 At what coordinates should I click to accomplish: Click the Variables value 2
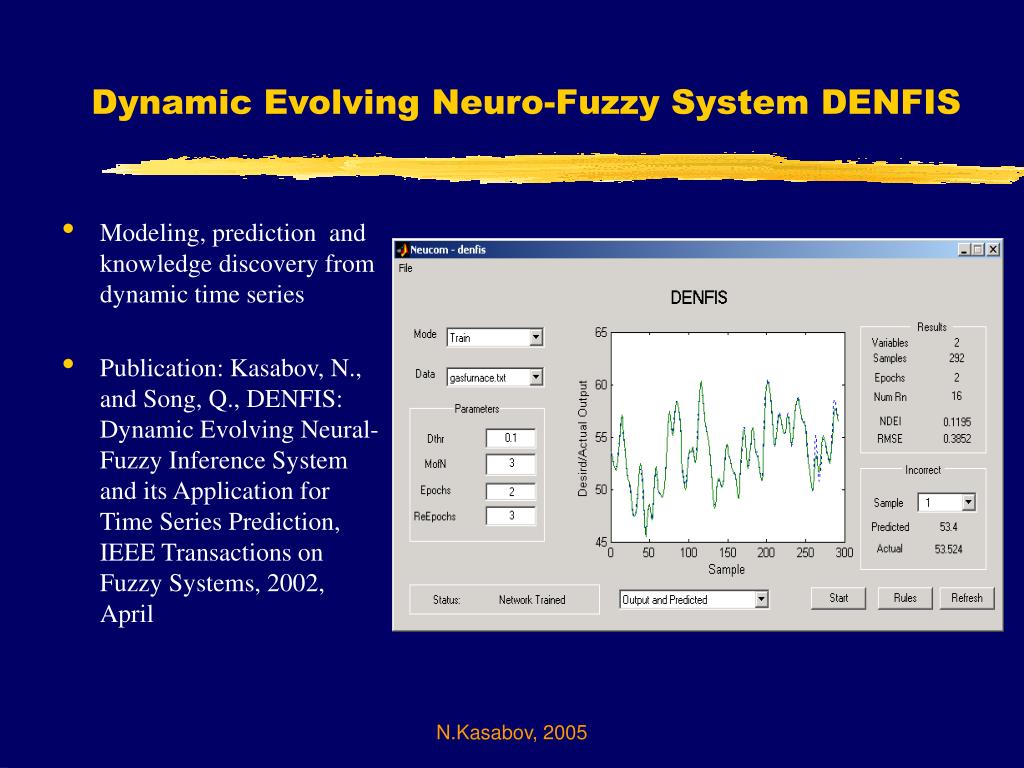click(x=957, y=342)
